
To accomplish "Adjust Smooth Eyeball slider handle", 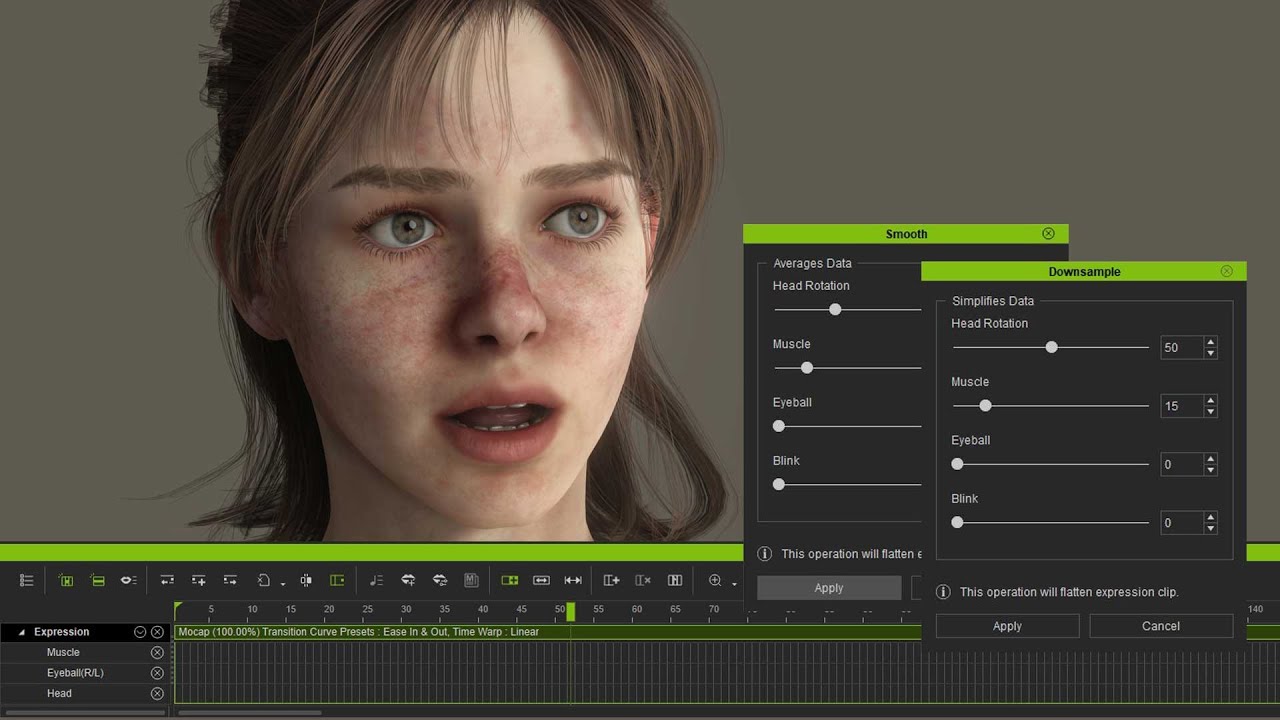I will click(x=779, y=426).
